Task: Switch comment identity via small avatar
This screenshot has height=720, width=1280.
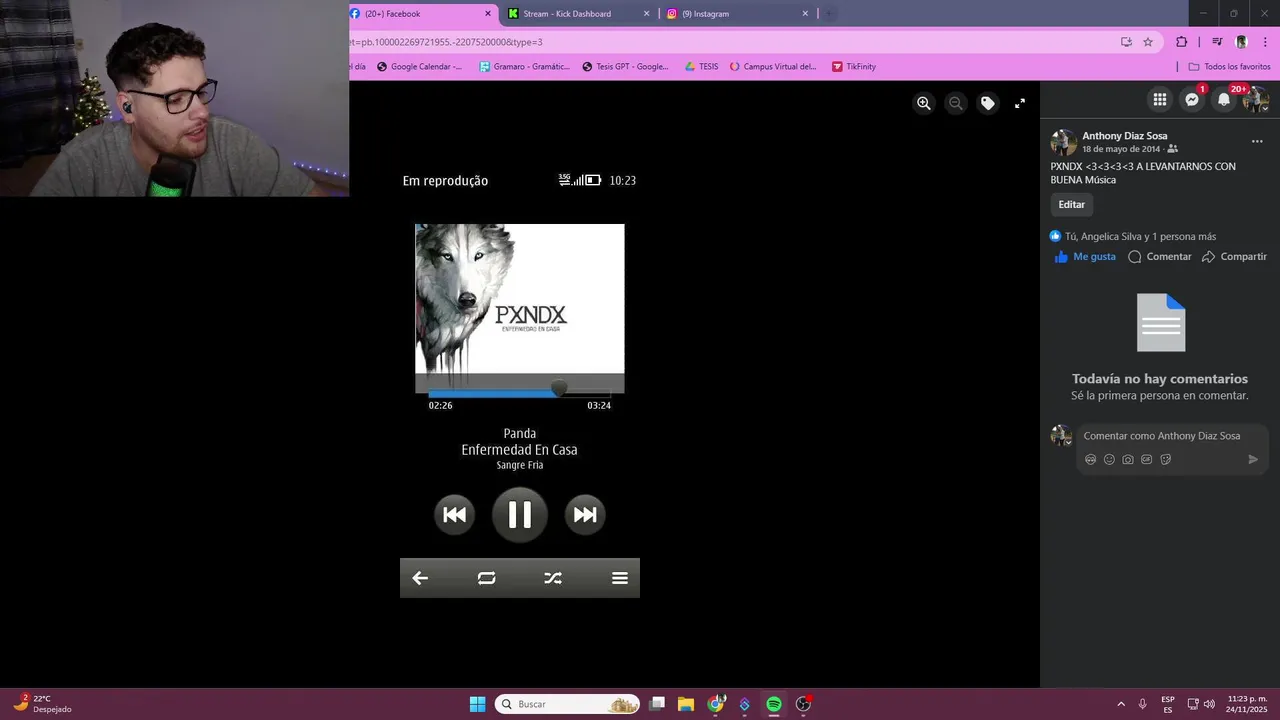Action: 1061,436
